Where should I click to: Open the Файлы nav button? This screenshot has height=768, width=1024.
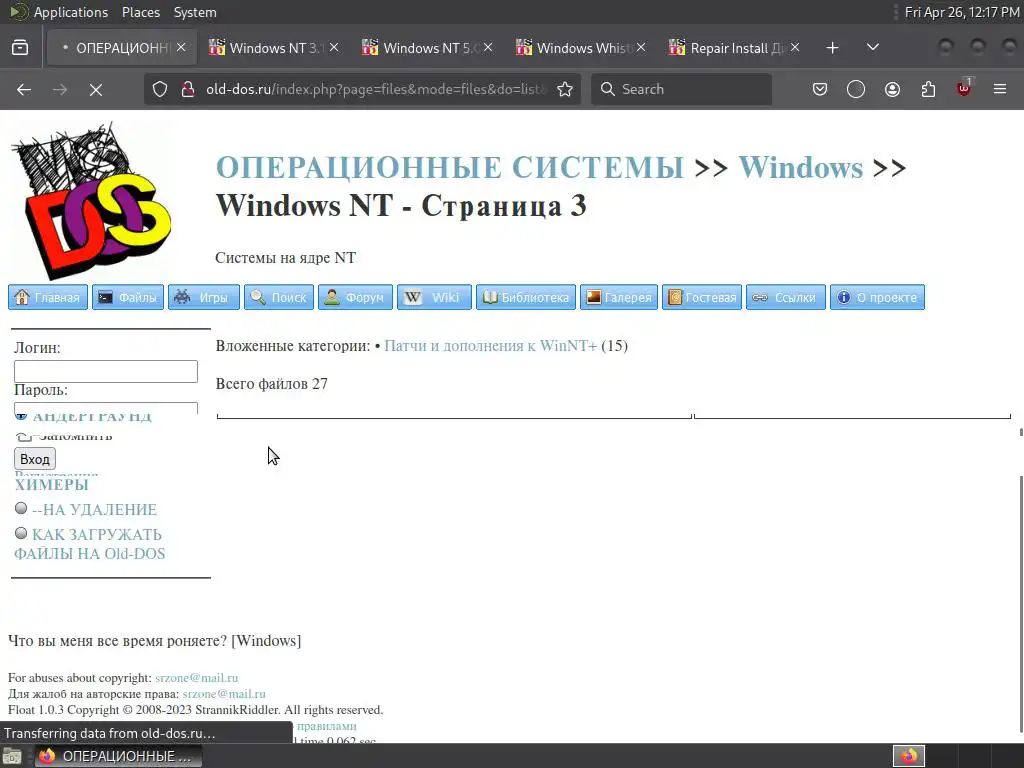(128, 297)
